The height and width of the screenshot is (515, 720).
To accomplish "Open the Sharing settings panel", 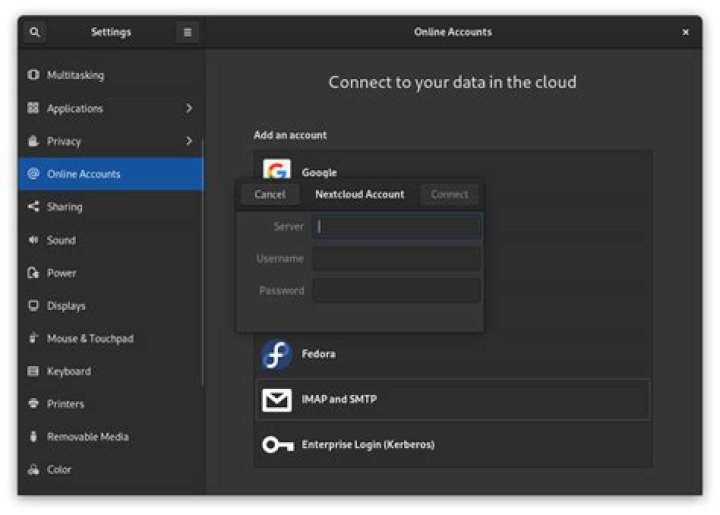I will (x=110, y=207).
